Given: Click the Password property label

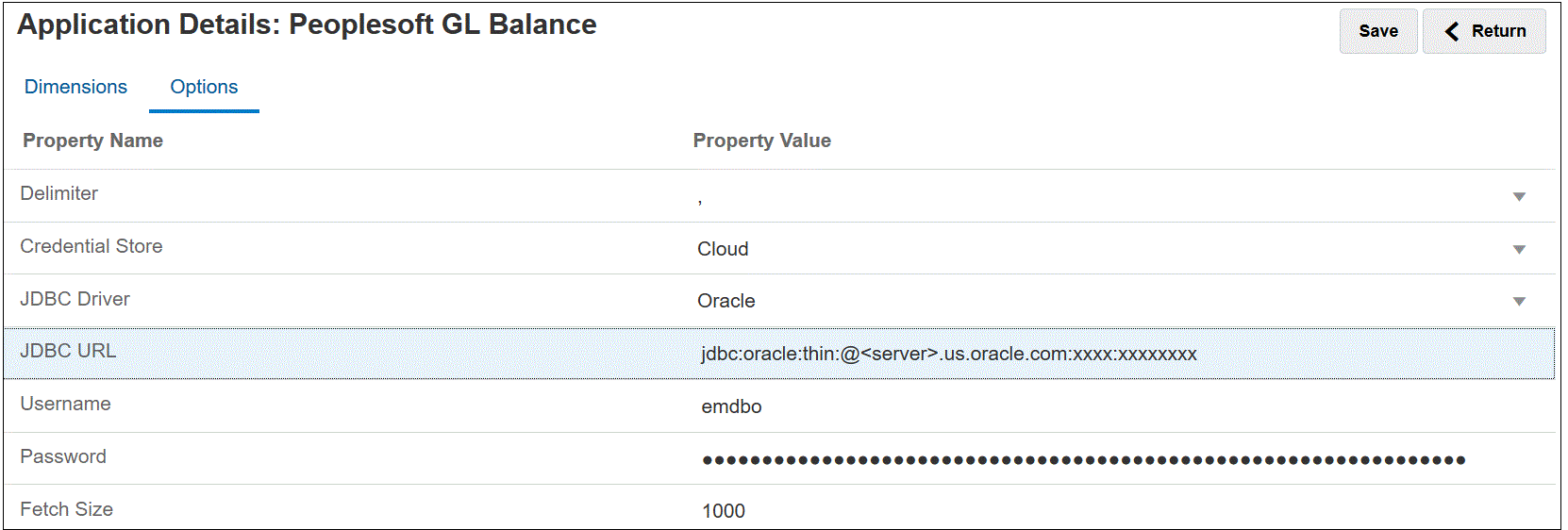Looking at the screenshot, I should 63,456.
